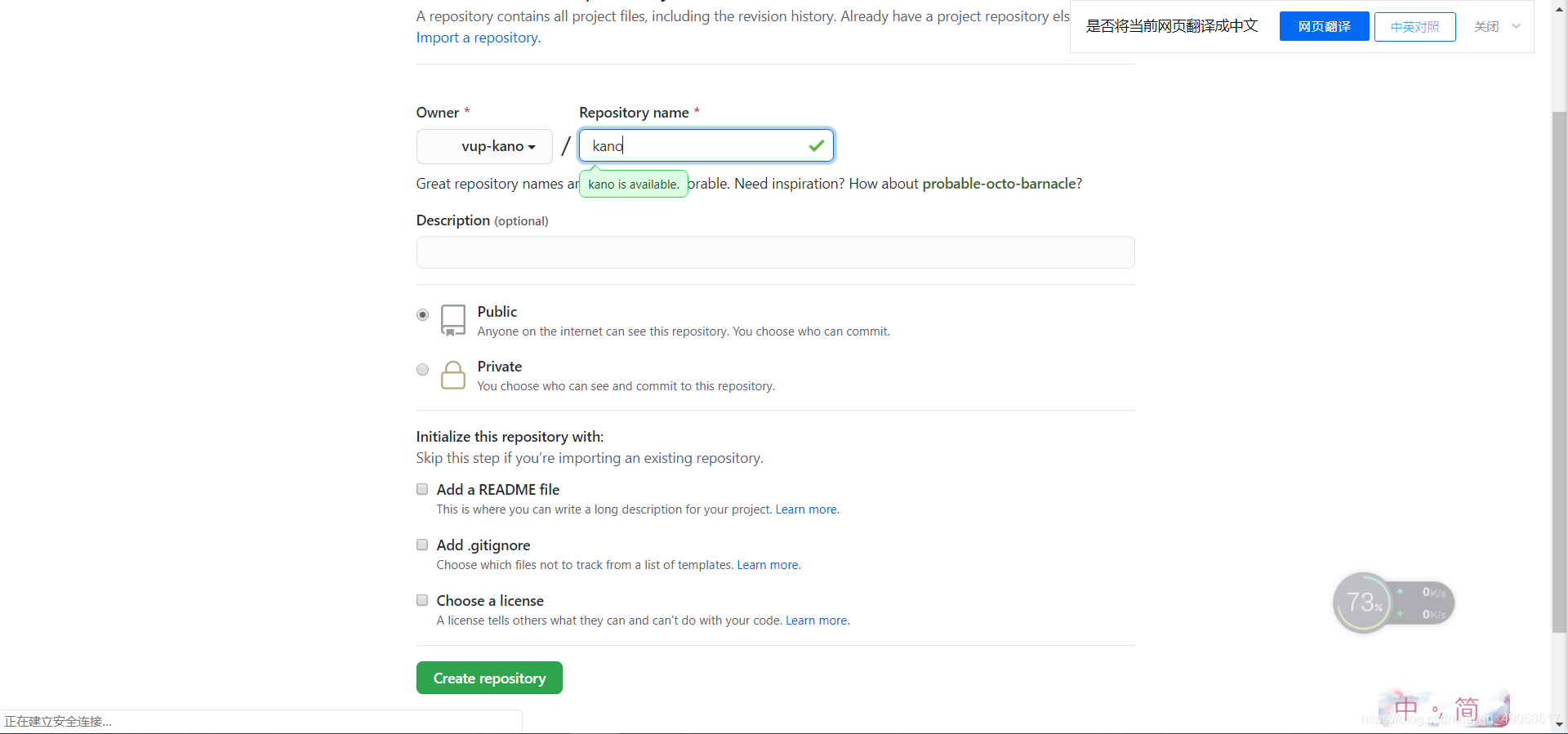This screenshot has height=734, width=1568.
Task: Open the vup-kano owner dropdown
Action: click(x=484, y=146)
